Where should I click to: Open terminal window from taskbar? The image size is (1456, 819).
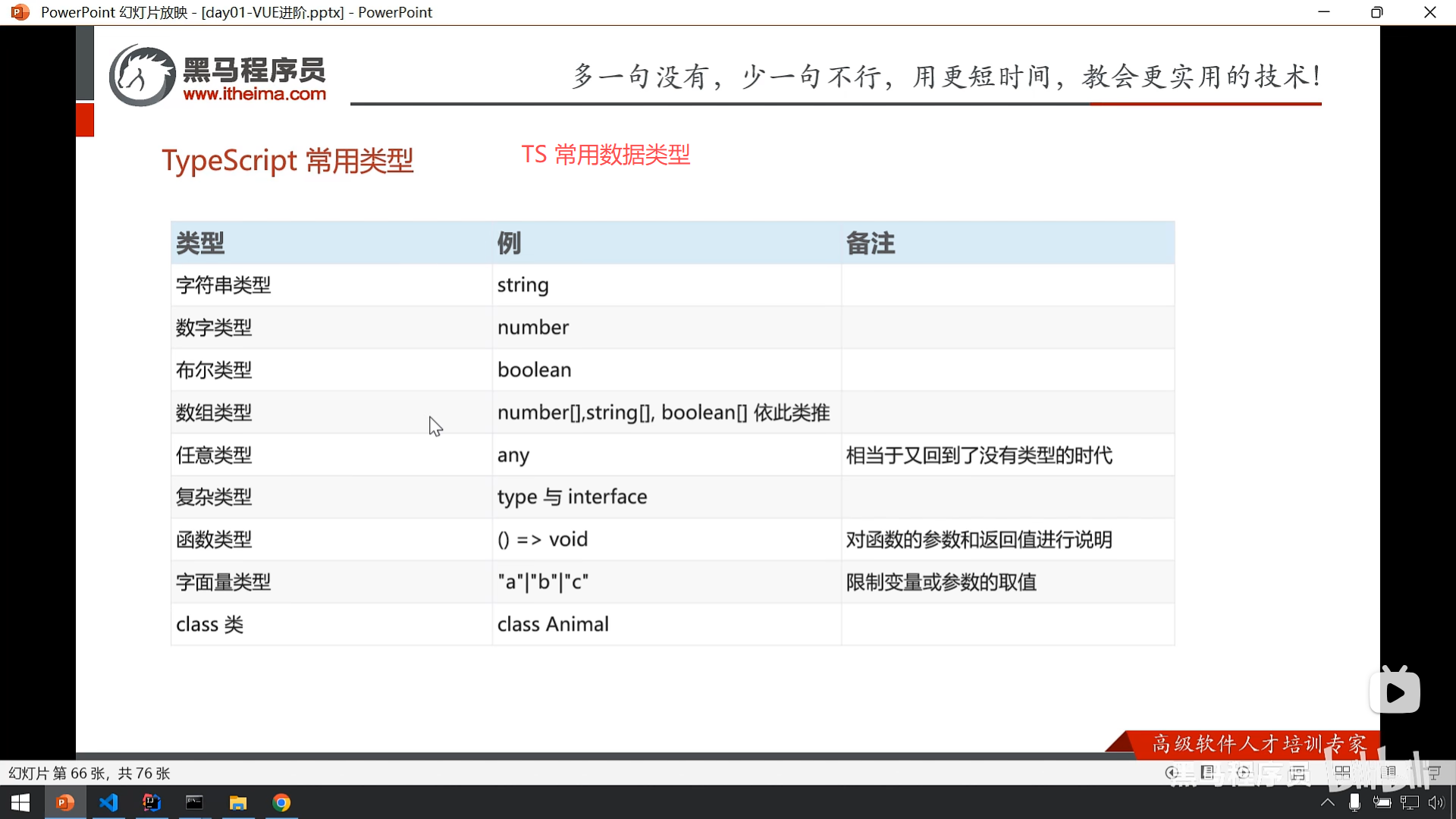click(195, 802)
